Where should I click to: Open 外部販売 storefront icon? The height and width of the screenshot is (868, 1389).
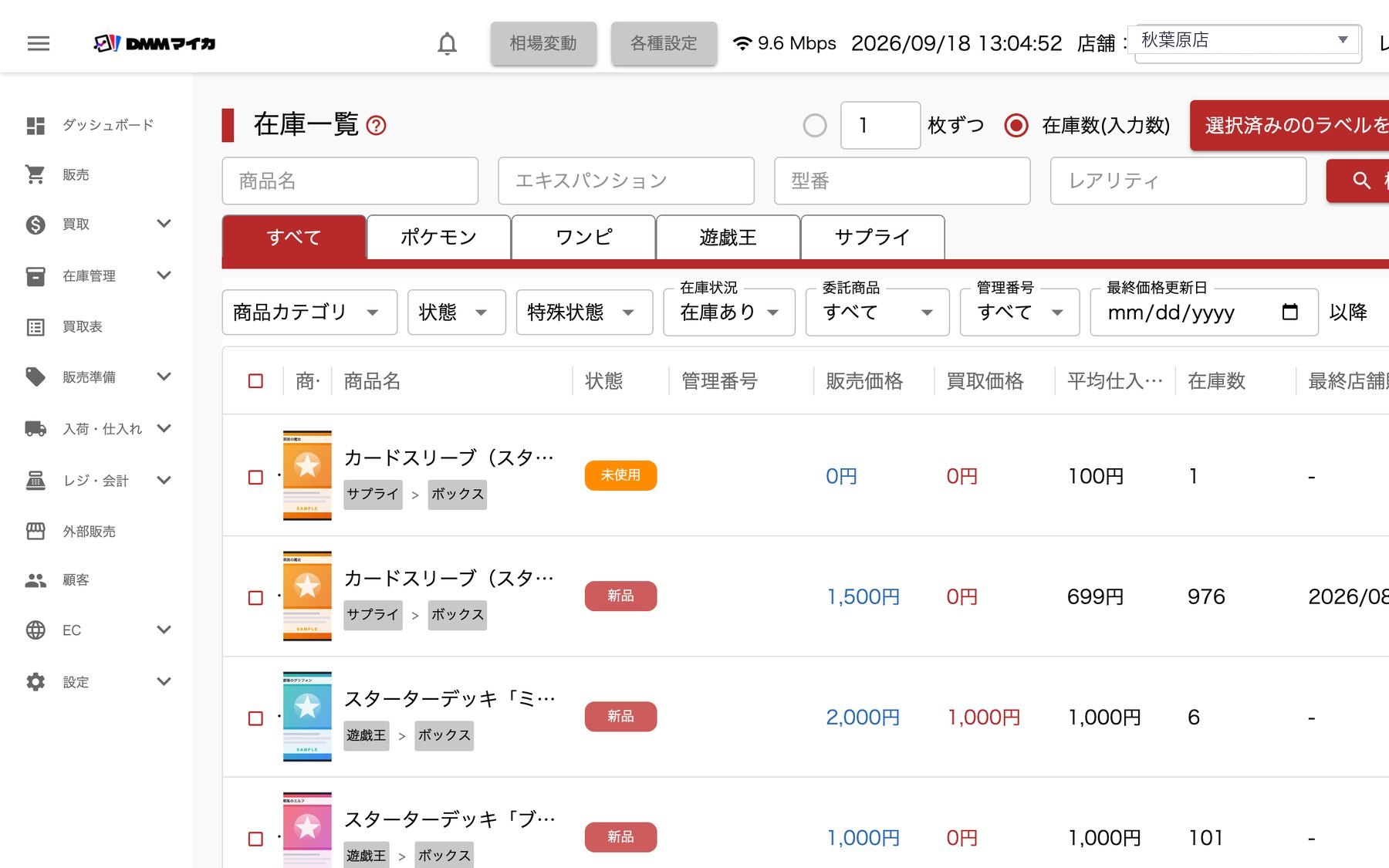pos(35,531)
